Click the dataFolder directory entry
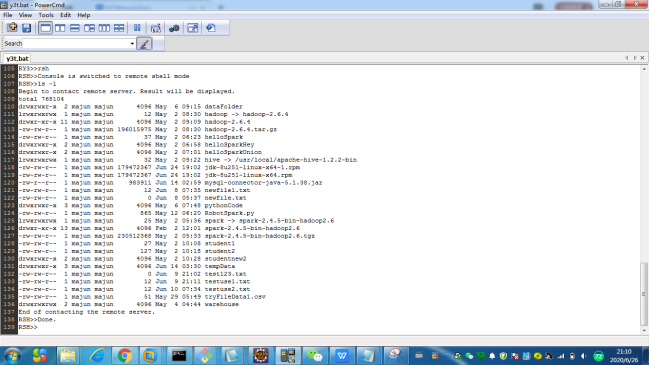 224,107
